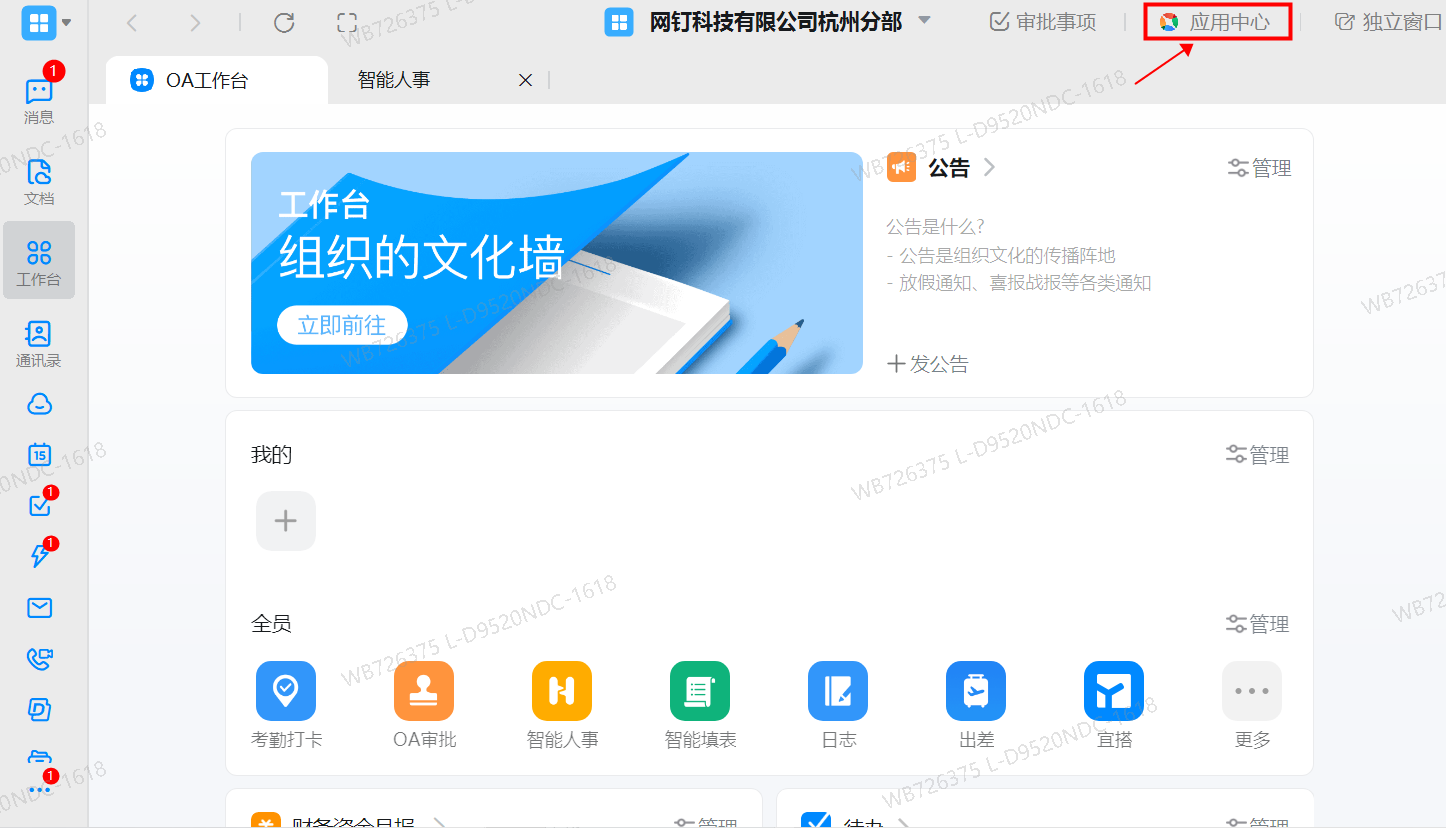Open the 智能填表 application

point(699,700)
